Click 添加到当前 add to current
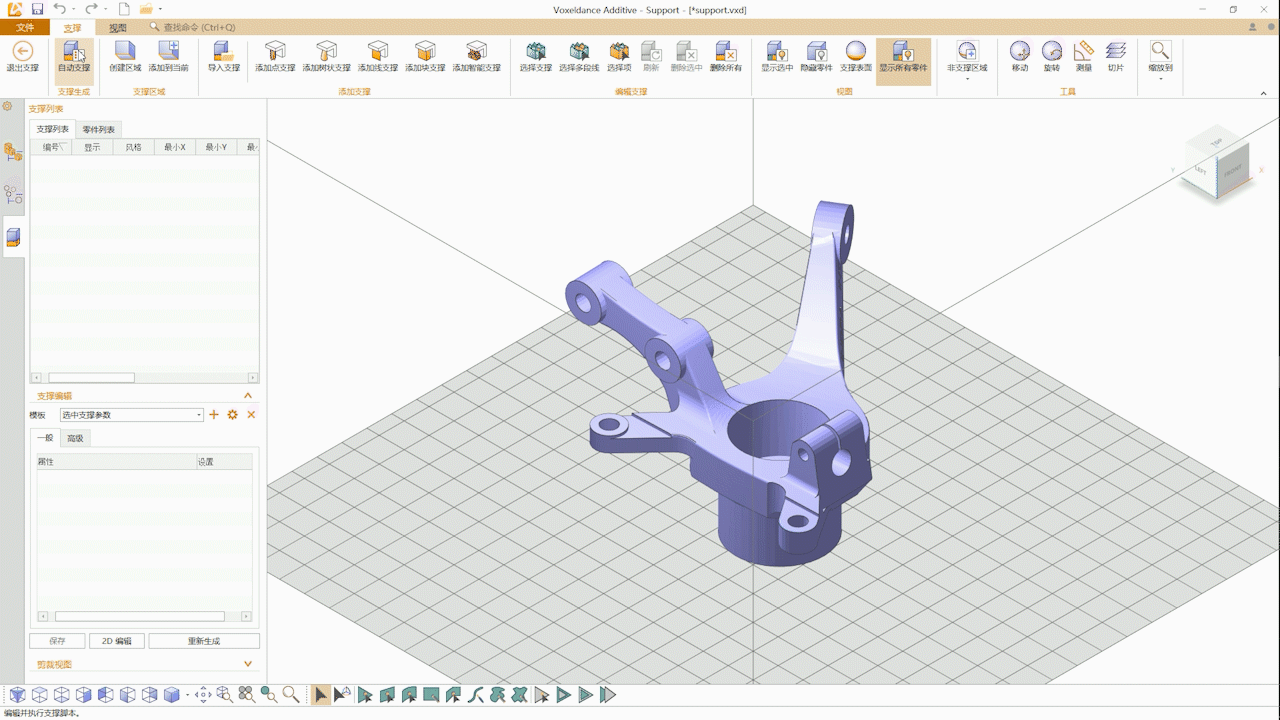This screenshot has height=720, width=1280. (168, 57)
